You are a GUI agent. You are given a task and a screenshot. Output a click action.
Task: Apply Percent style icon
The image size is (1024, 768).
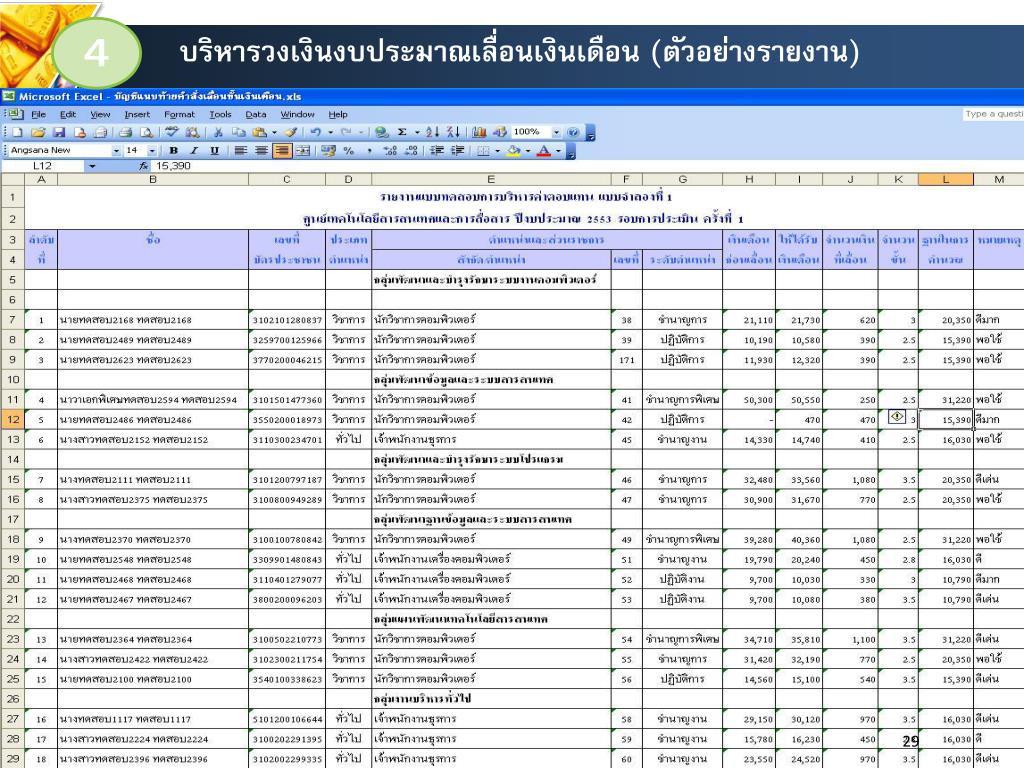(x=349, y=151)
